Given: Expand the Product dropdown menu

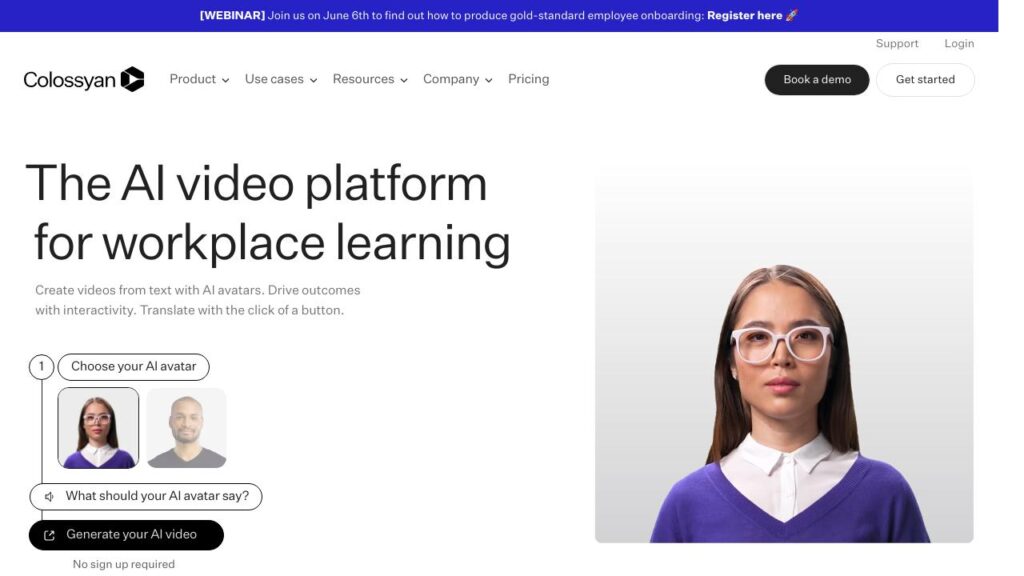Looking at the screenshot, I should pos(199,80).
